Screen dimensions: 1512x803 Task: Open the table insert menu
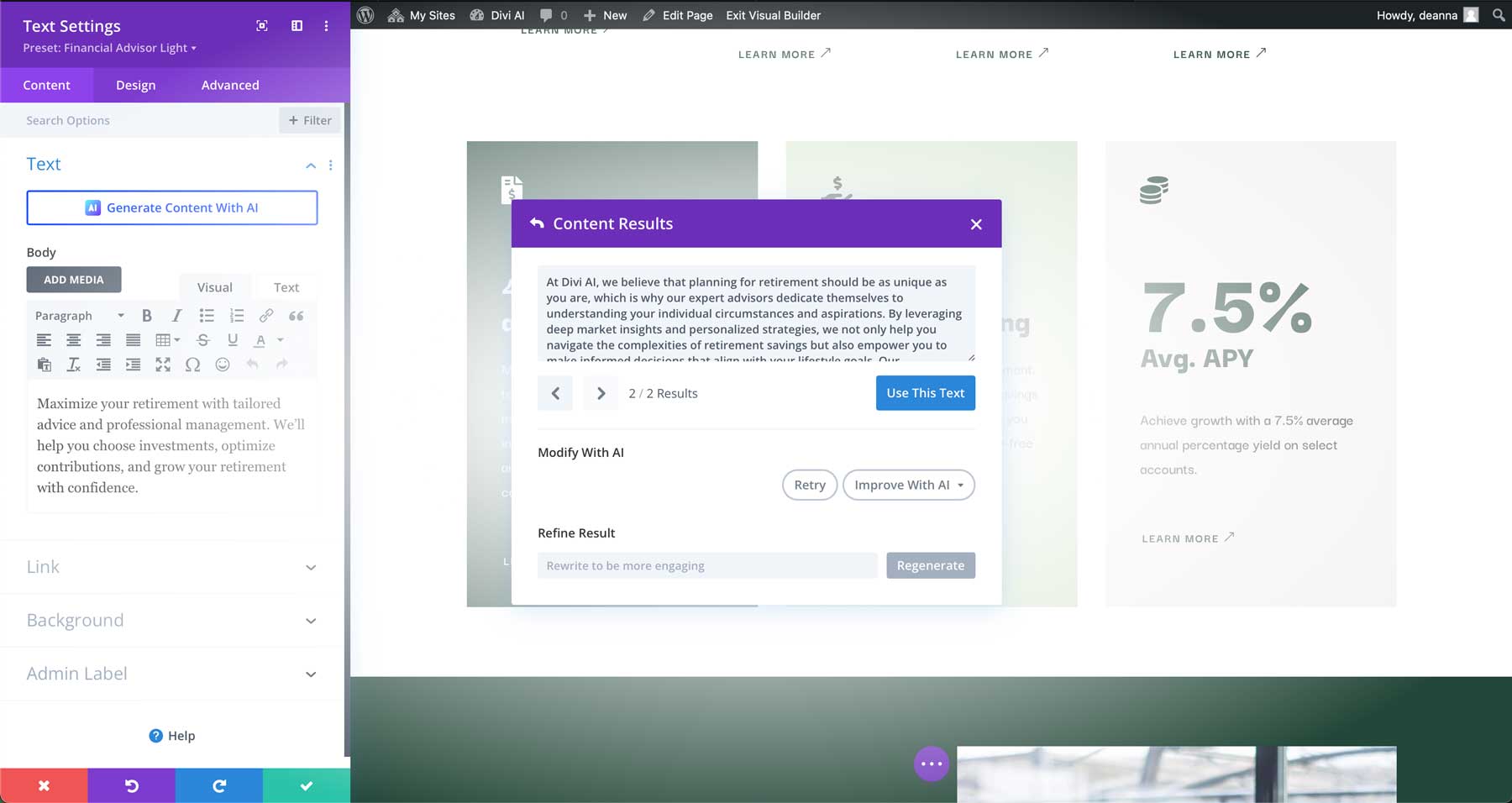167,340
